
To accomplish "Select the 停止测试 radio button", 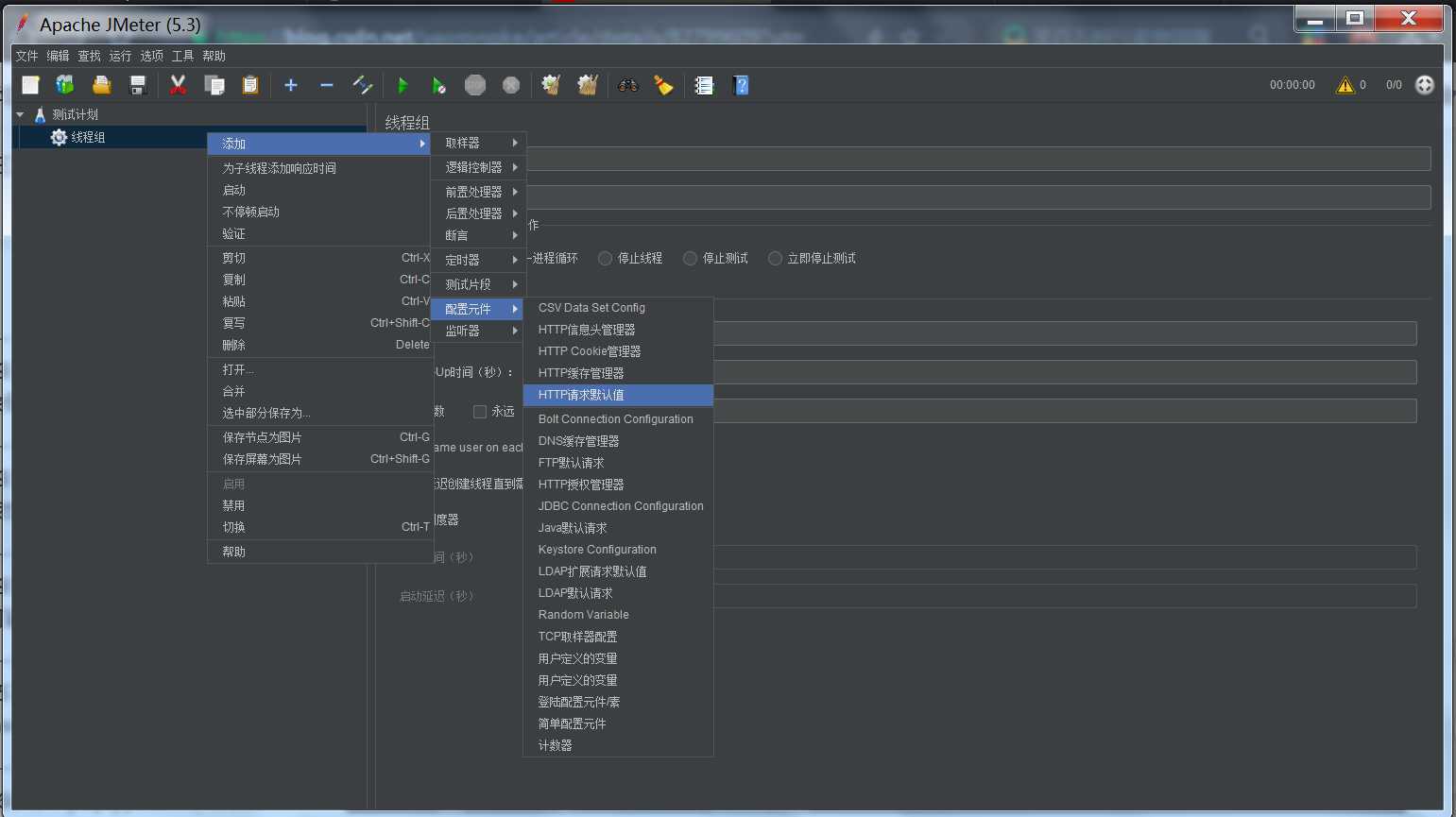I will (691, 258).
